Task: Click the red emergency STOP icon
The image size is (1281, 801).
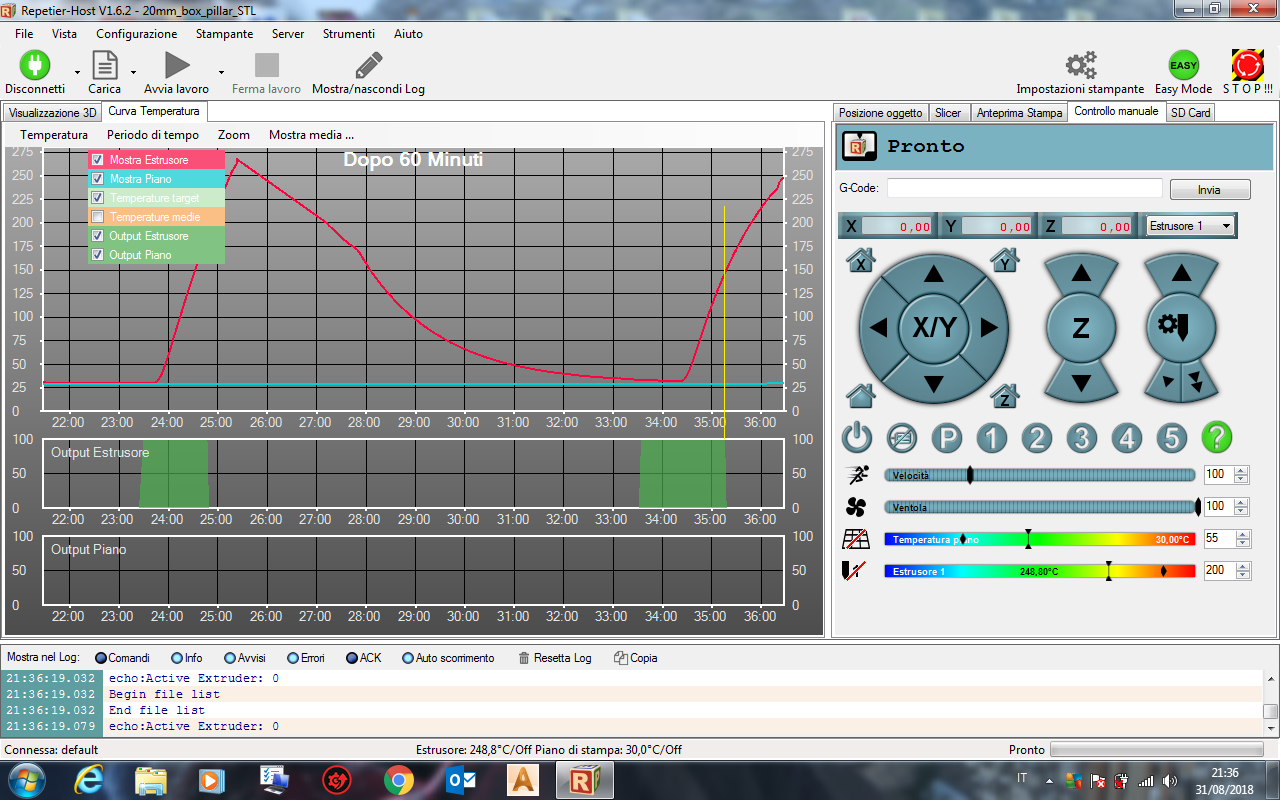Action: pos(1247,66)
